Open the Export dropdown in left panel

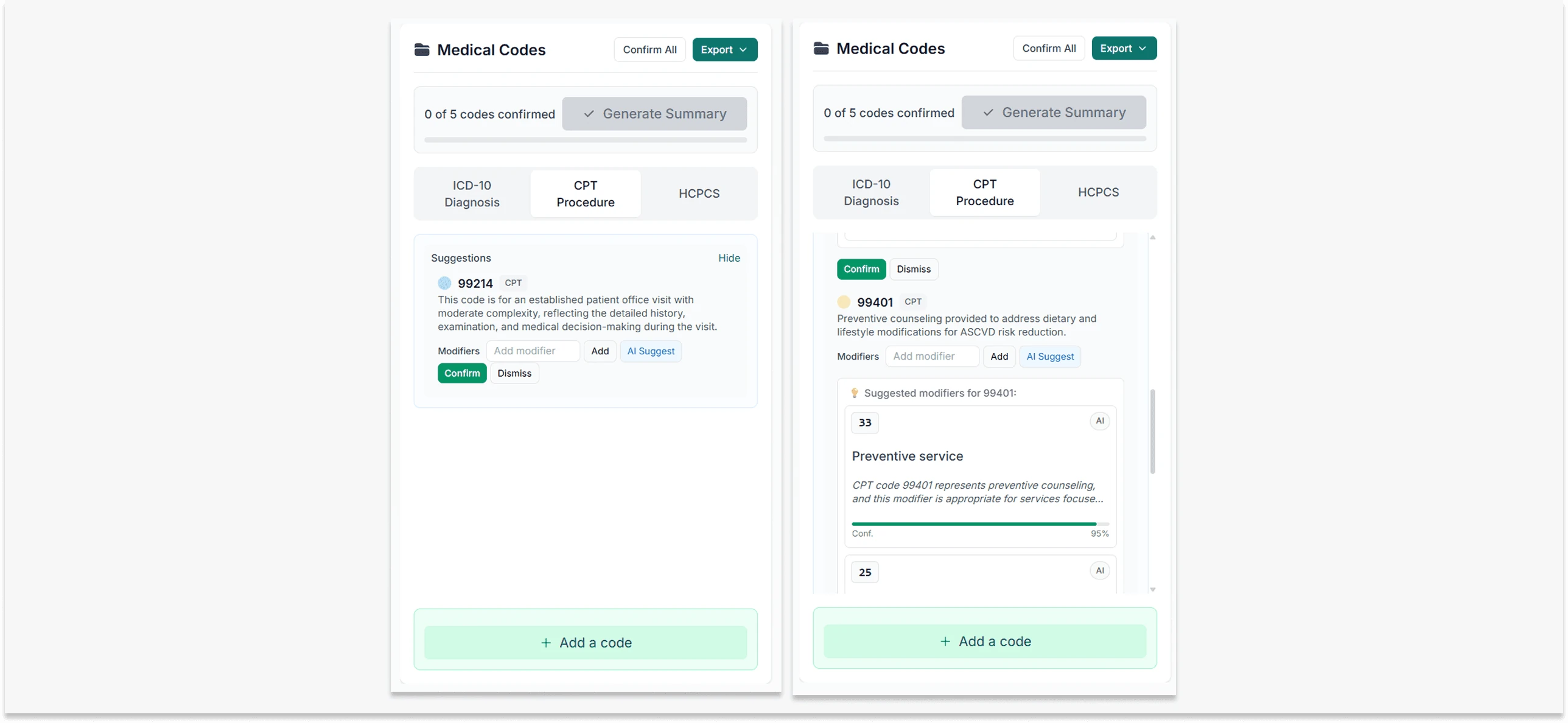[x=724, y=50]
